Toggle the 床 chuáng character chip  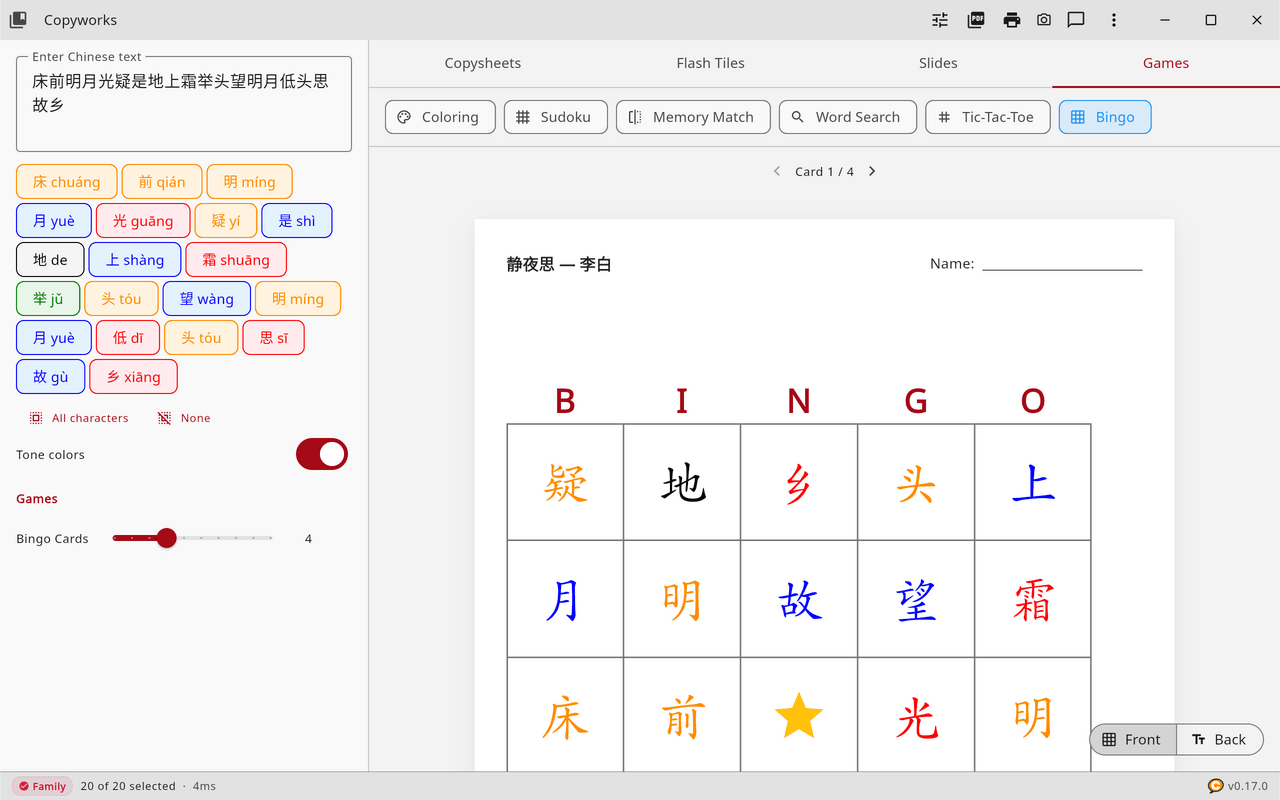67,182
